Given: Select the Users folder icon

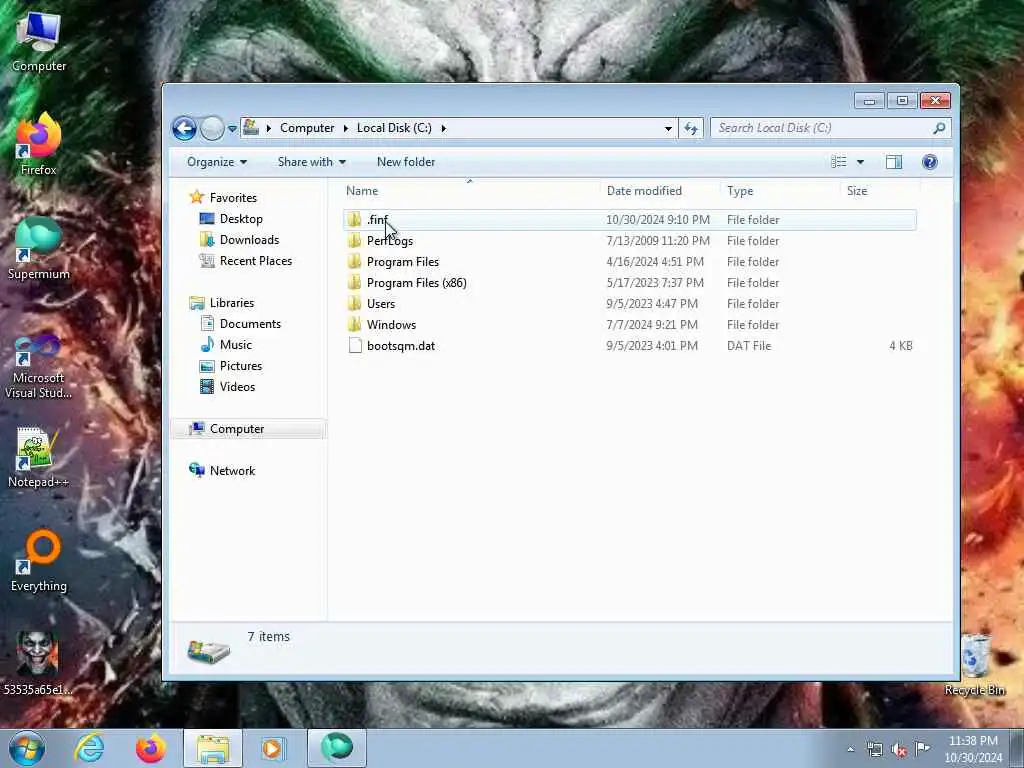Looking at the screenshot, I should click(x=355, y=303).
